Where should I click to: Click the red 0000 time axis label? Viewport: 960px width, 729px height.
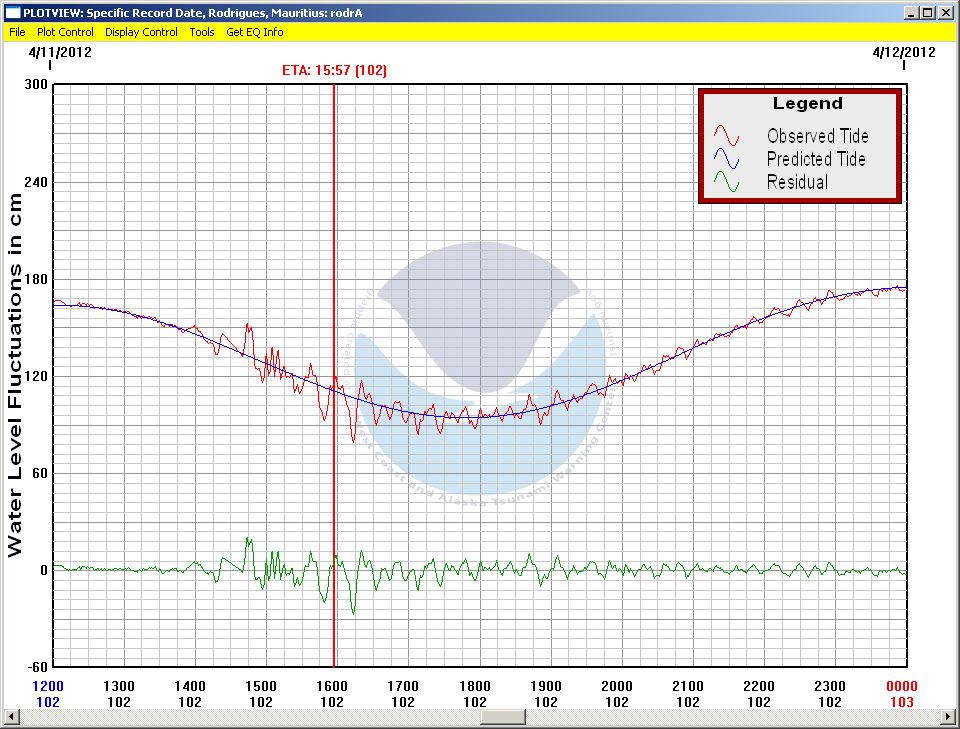pos(902,686)
